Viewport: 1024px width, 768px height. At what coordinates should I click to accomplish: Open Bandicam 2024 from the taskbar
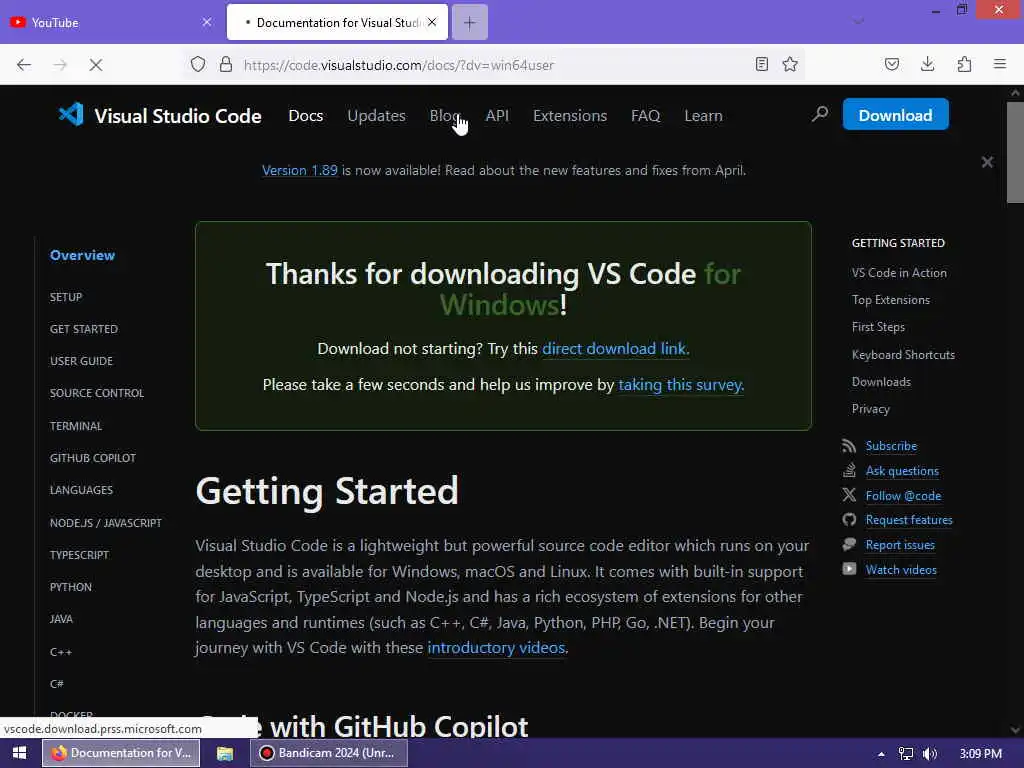click(x=328, y=753)
